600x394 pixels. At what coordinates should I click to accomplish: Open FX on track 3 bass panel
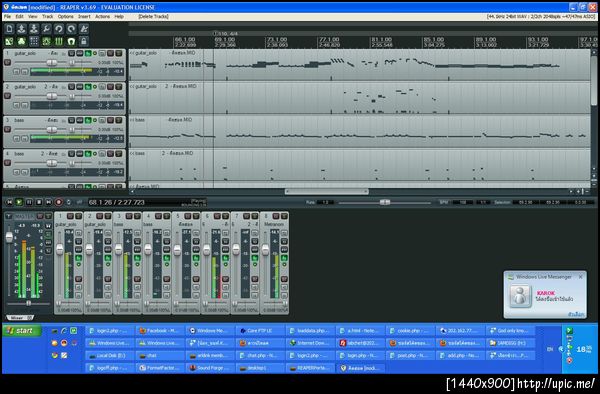click(x=88, y=120)
